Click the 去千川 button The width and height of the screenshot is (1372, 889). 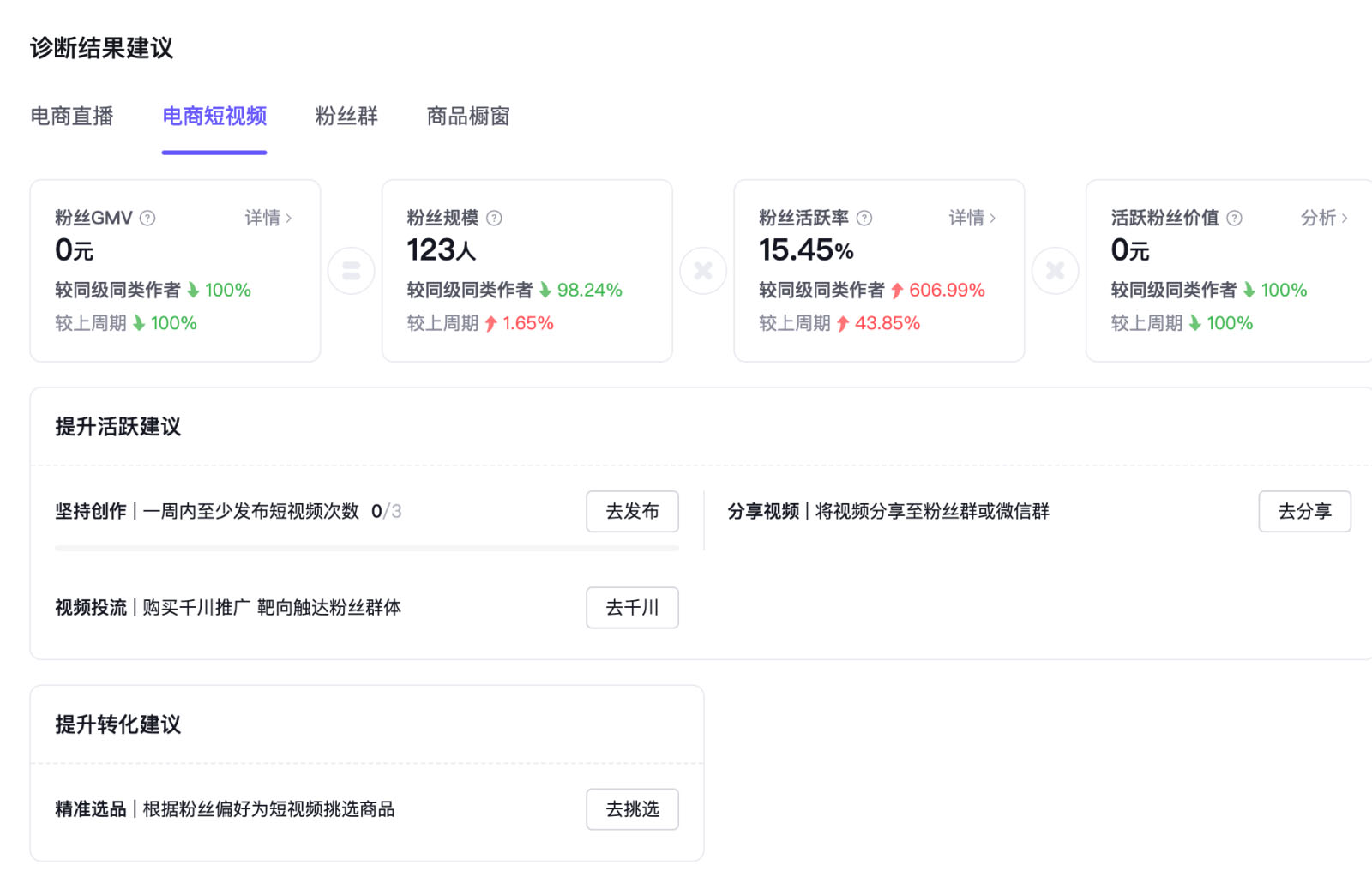[632, 608]
